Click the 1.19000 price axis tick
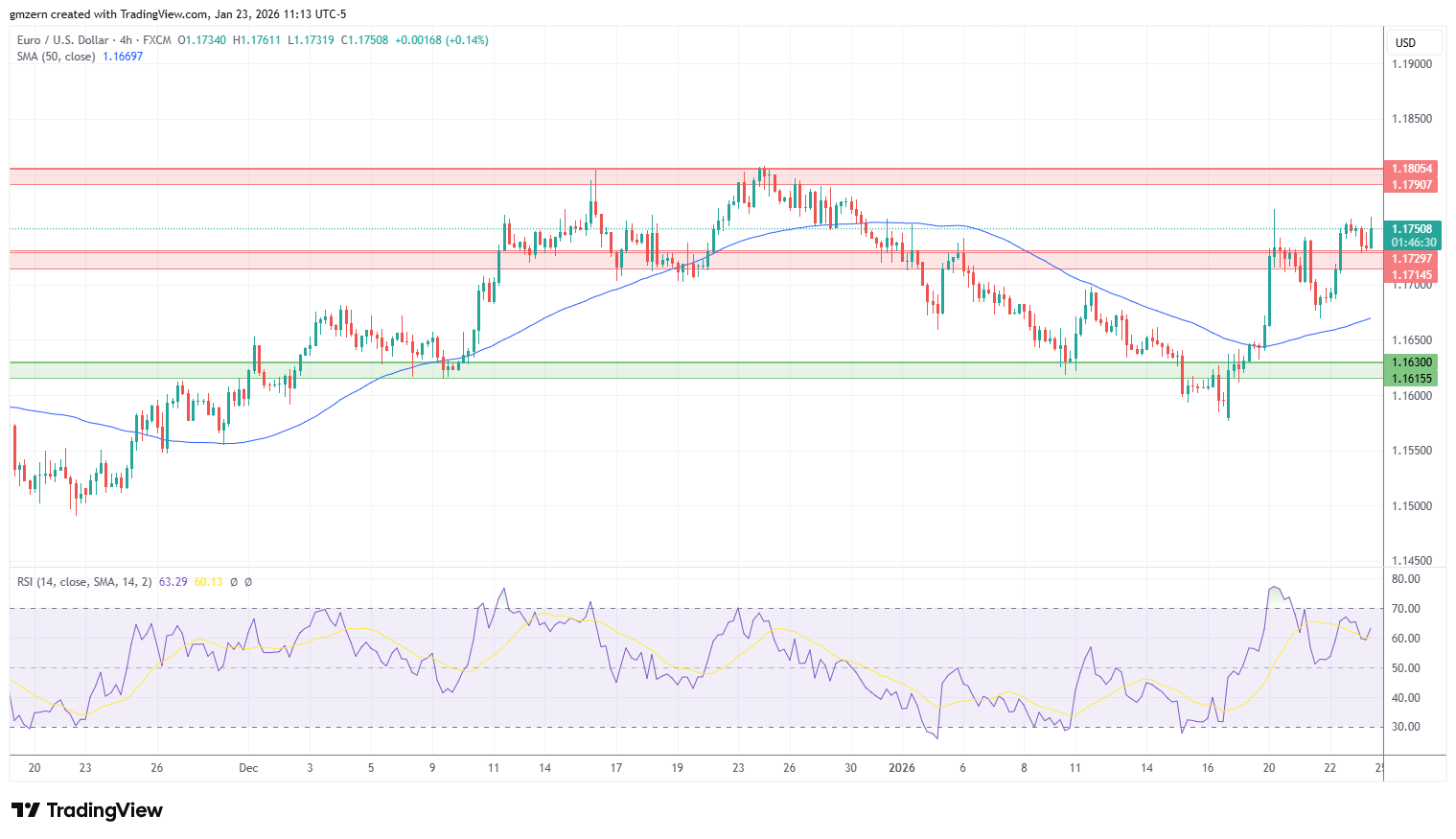Image resolution: width=1456 pixels, height=839 pixels. pos(1412,64)
